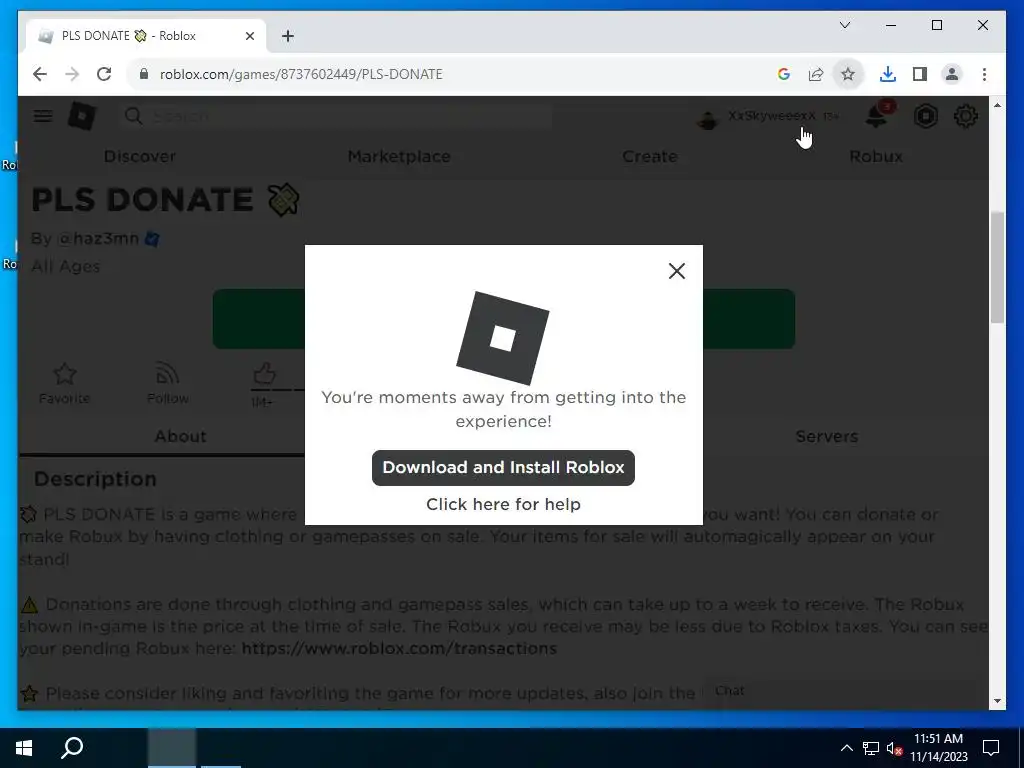The height and width of the screenshot is (768, 1024).
Task: Click the address bar URL
Action: coord(301,74)
